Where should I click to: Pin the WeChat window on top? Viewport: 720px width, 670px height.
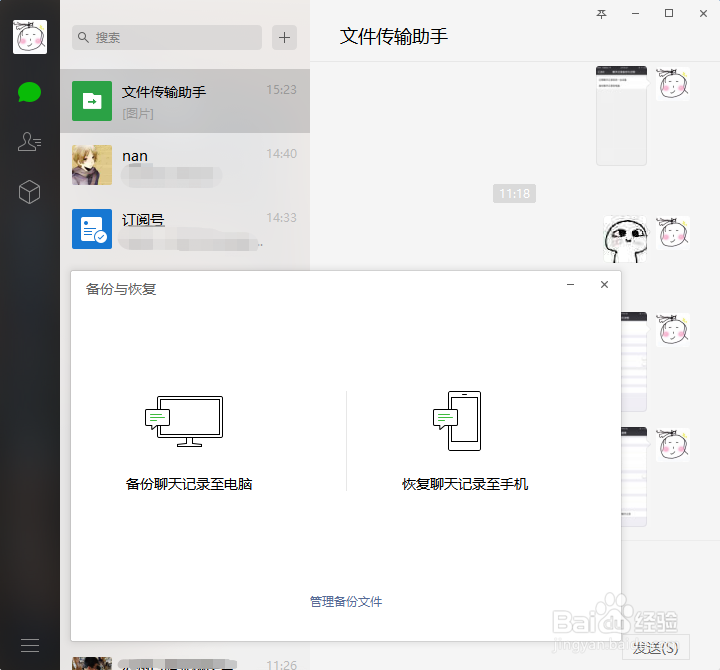coord(601,14)
